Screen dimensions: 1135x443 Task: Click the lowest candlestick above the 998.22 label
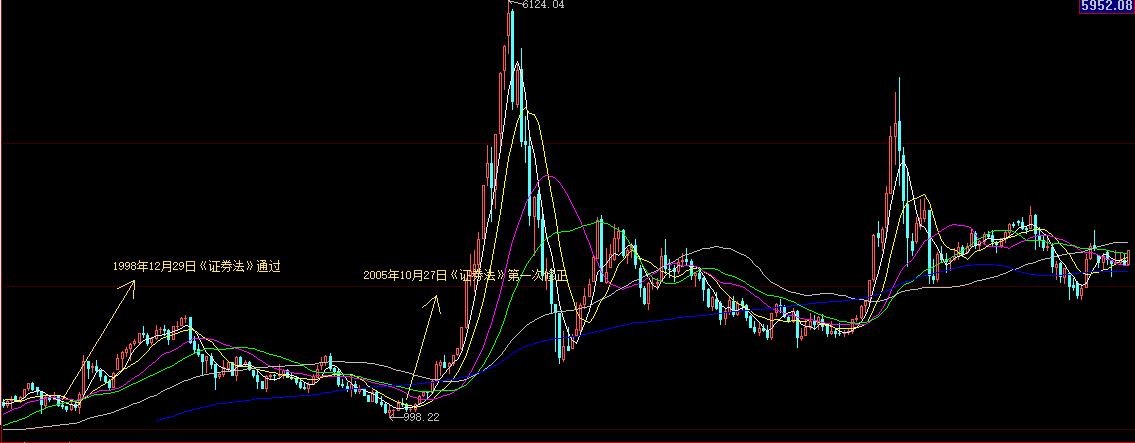pyautogui.click(x=400, y=406)
